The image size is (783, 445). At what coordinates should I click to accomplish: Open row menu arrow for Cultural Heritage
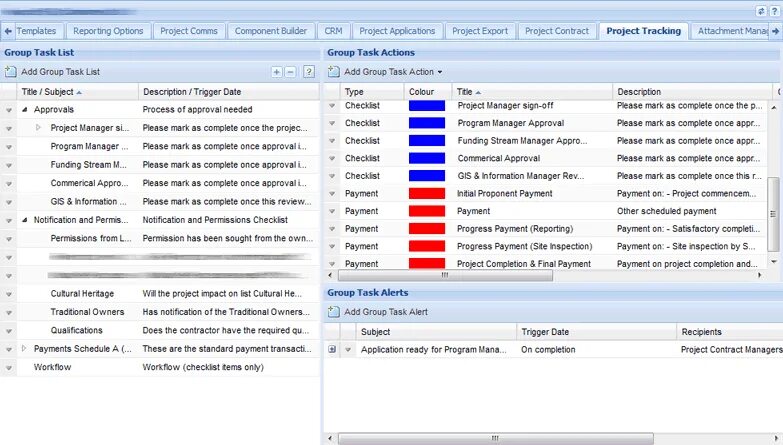pyautogui.click(x=8, y=294)
